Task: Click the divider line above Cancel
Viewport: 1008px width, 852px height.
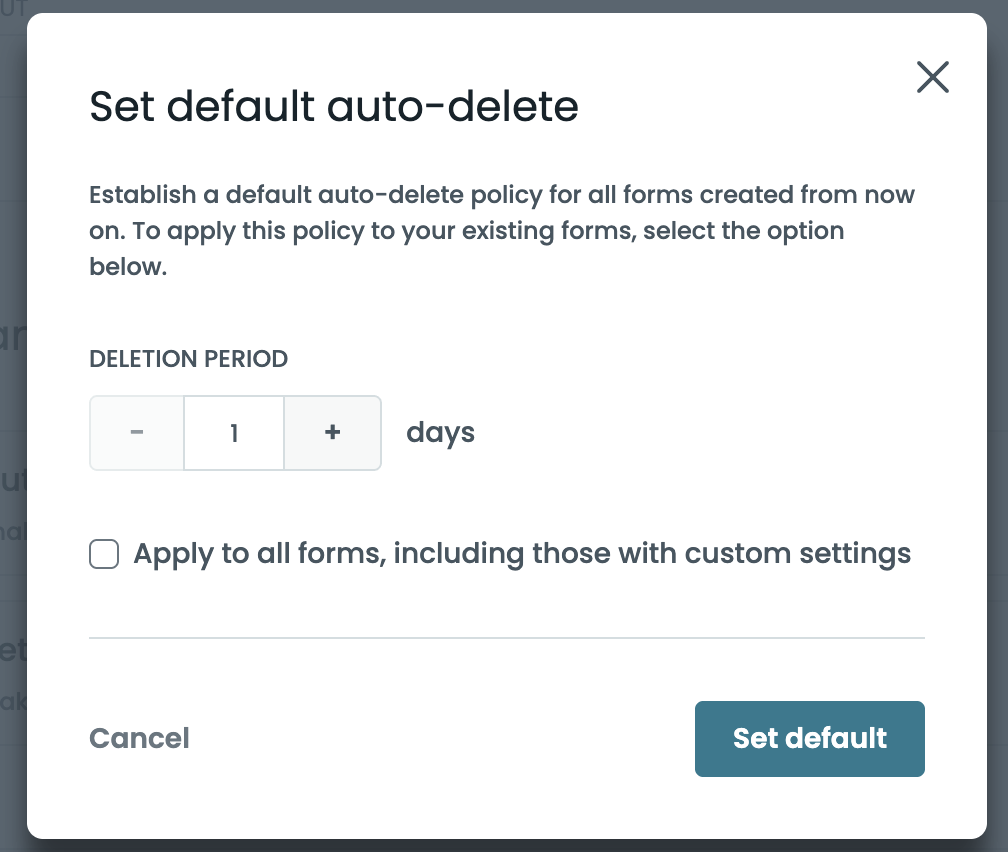Action: [506, 637]
